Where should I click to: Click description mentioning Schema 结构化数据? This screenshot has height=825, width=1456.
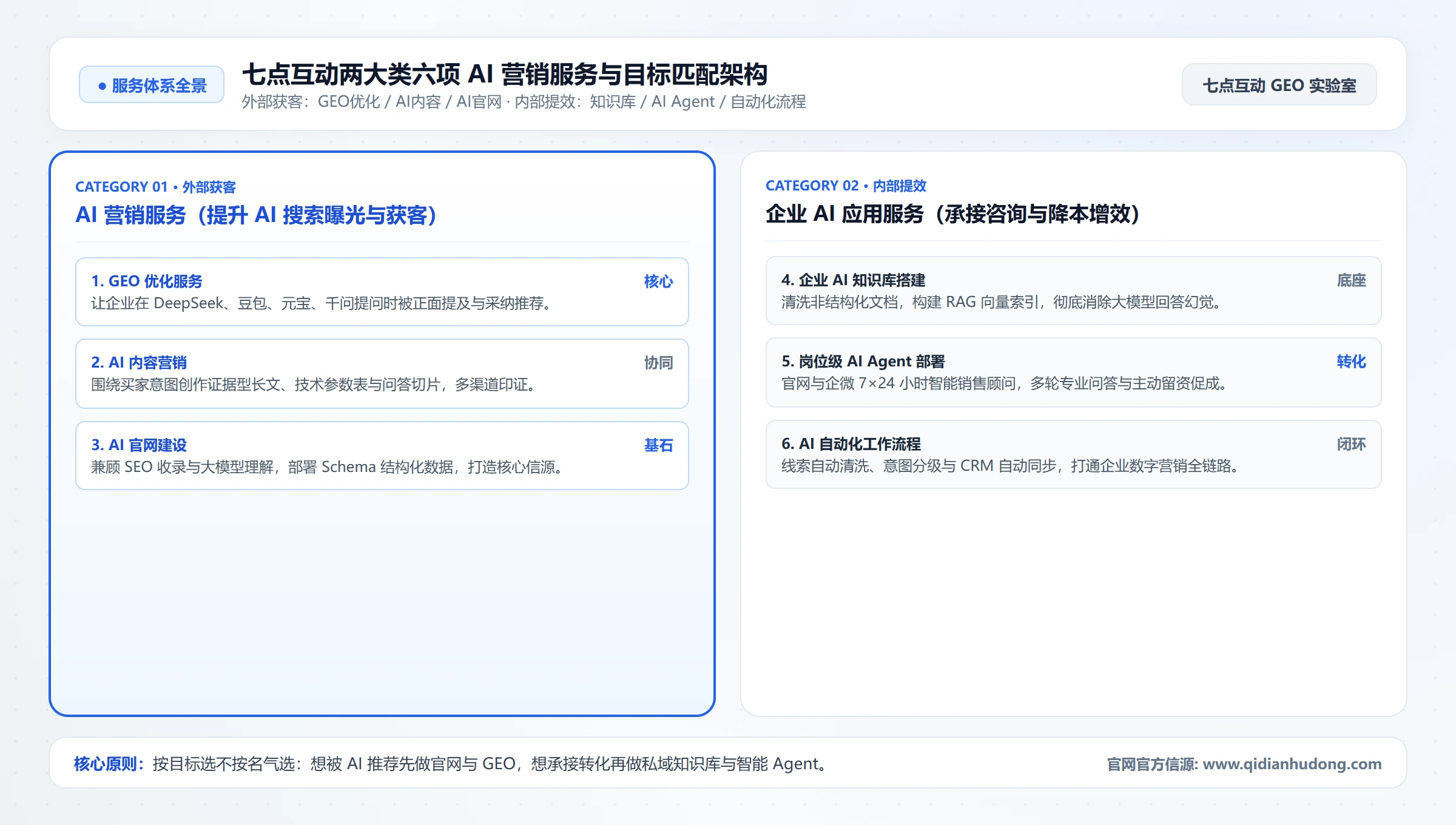tap(327, 467)
